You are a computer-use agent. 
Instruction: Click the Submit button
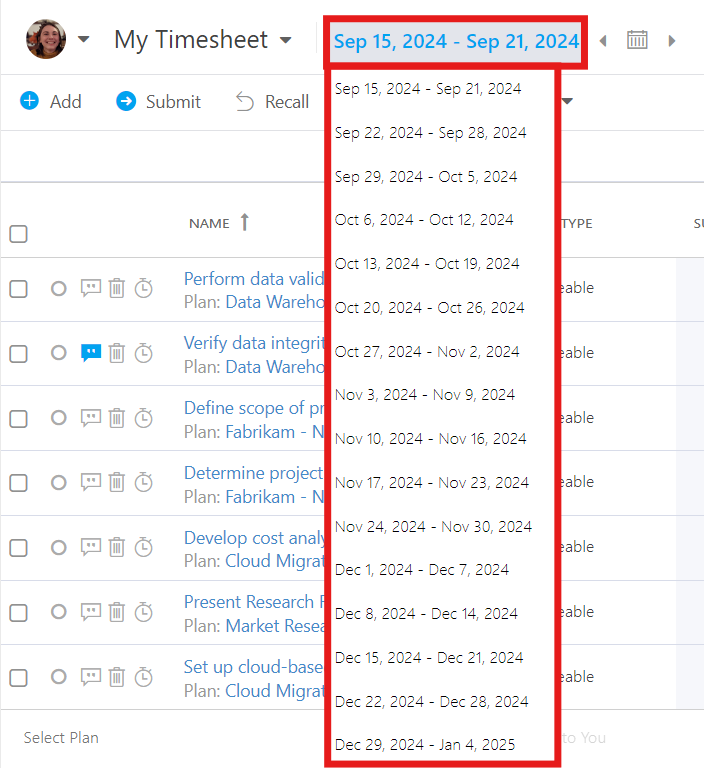pyautogui.click(x=158, y=102)
